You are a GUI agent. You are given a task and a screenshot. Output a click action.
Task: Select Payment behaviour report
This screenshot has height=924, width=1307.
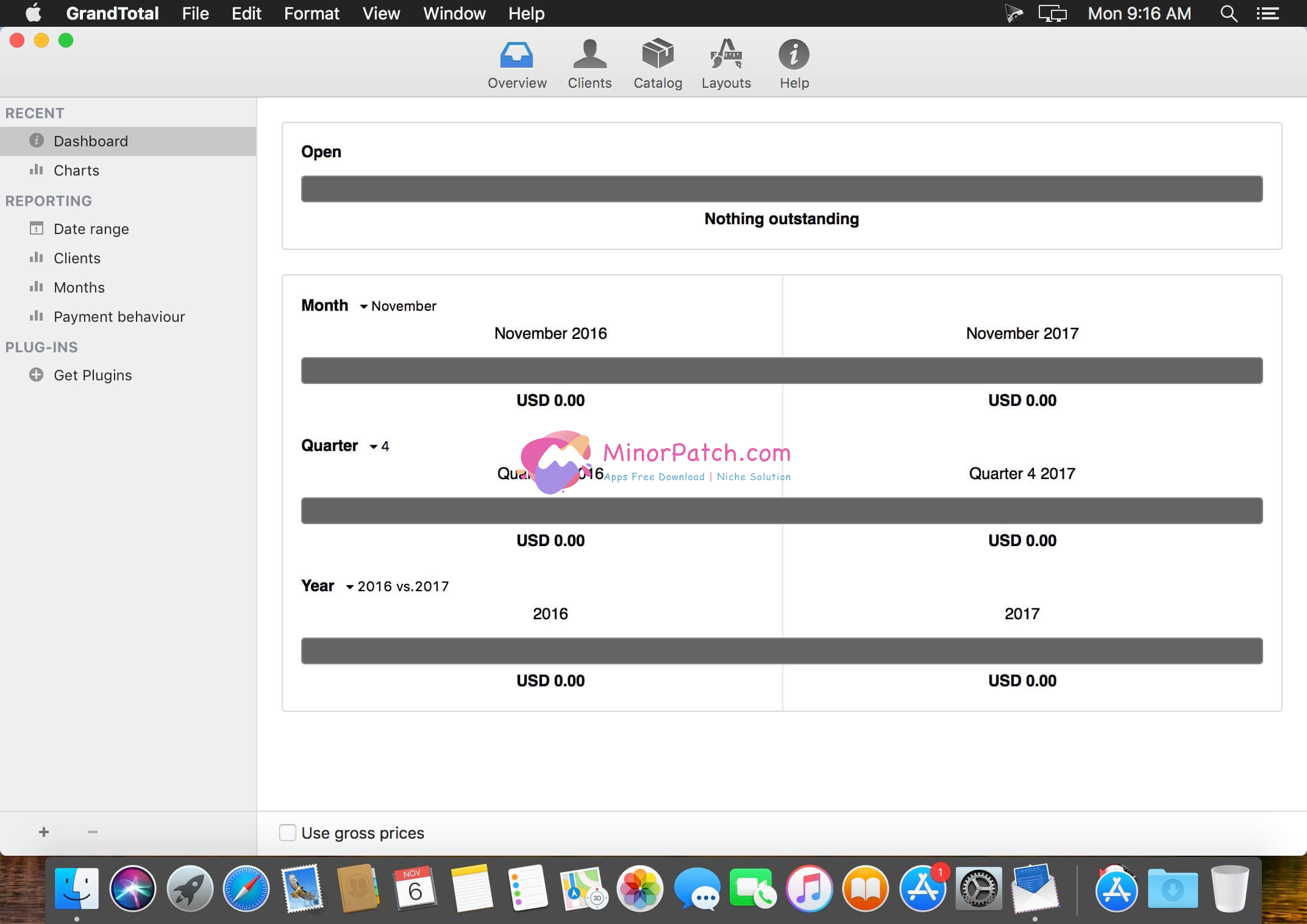pos(119,316)
